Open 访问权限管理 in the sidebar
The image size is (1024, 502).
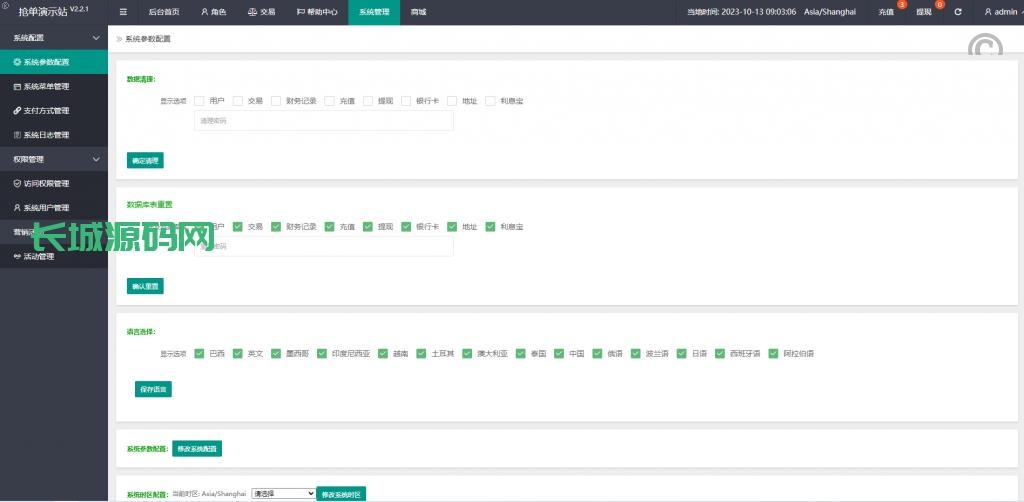46,183
